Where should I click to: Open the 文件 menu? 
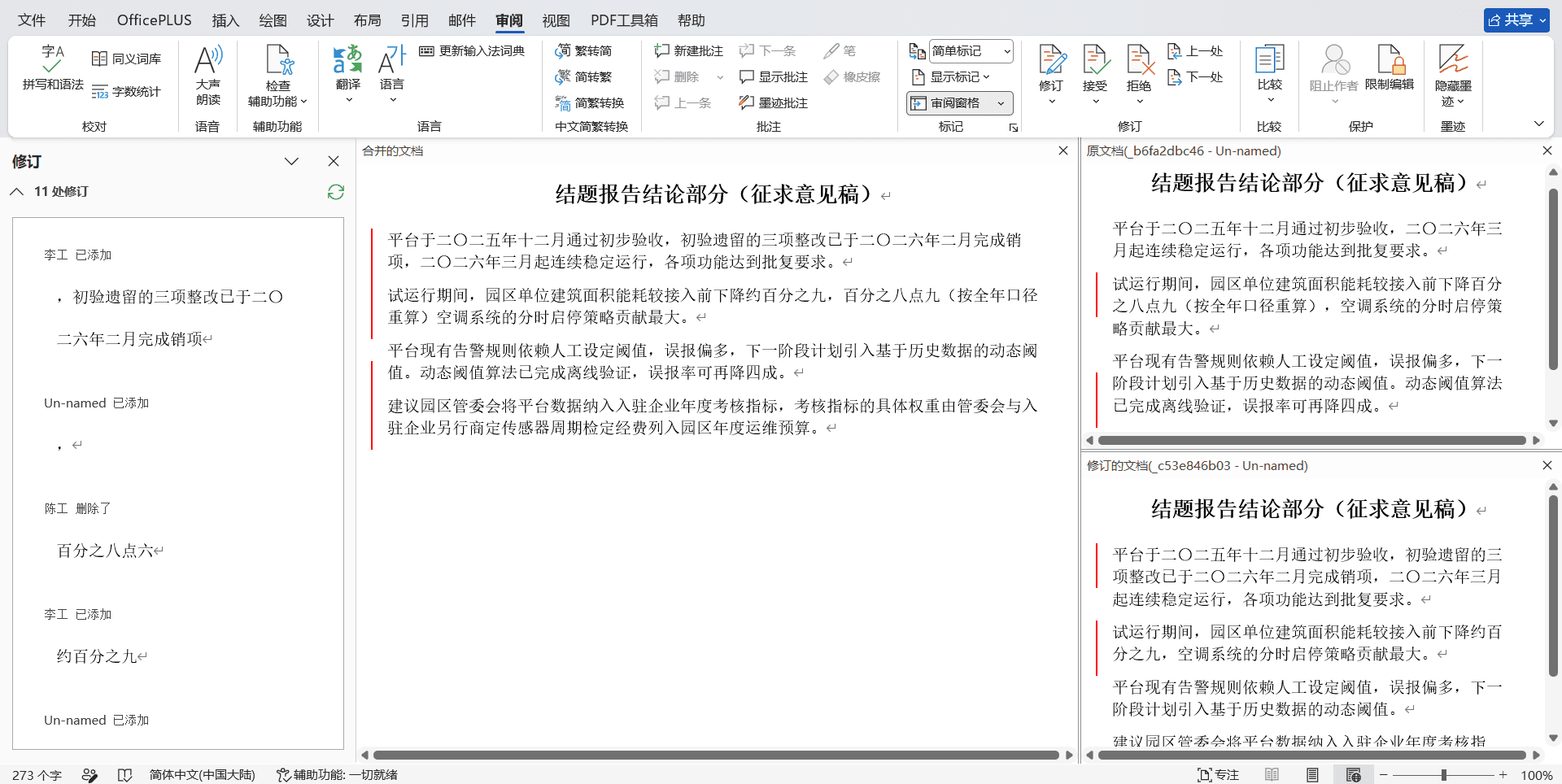(32, 20)
